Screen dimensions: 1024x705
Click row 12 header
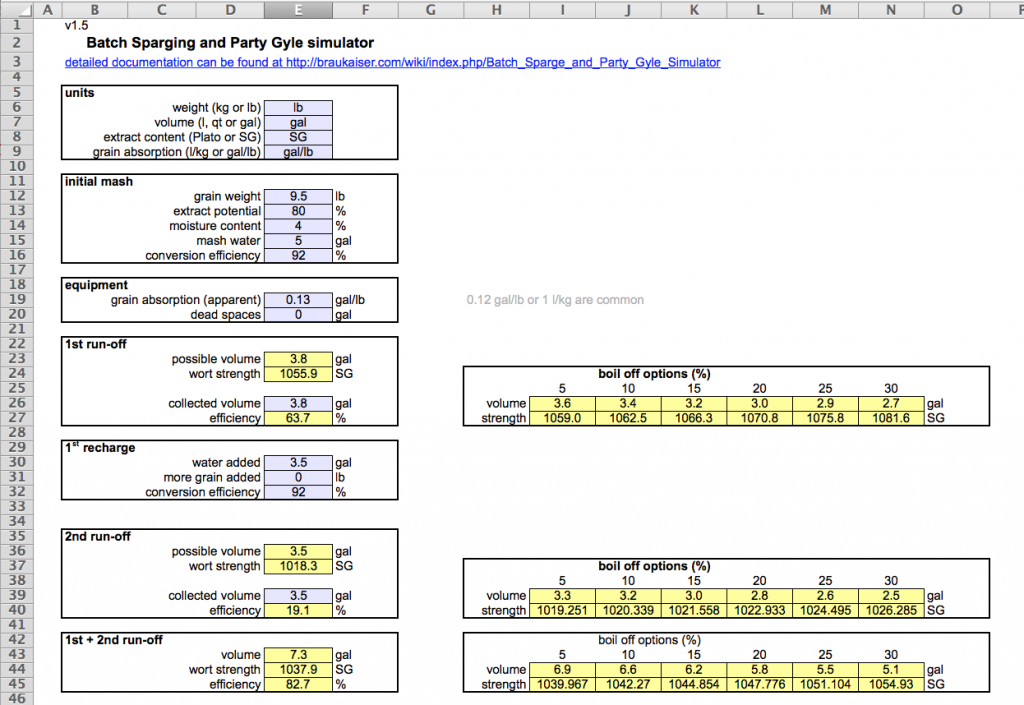[17, 196]
